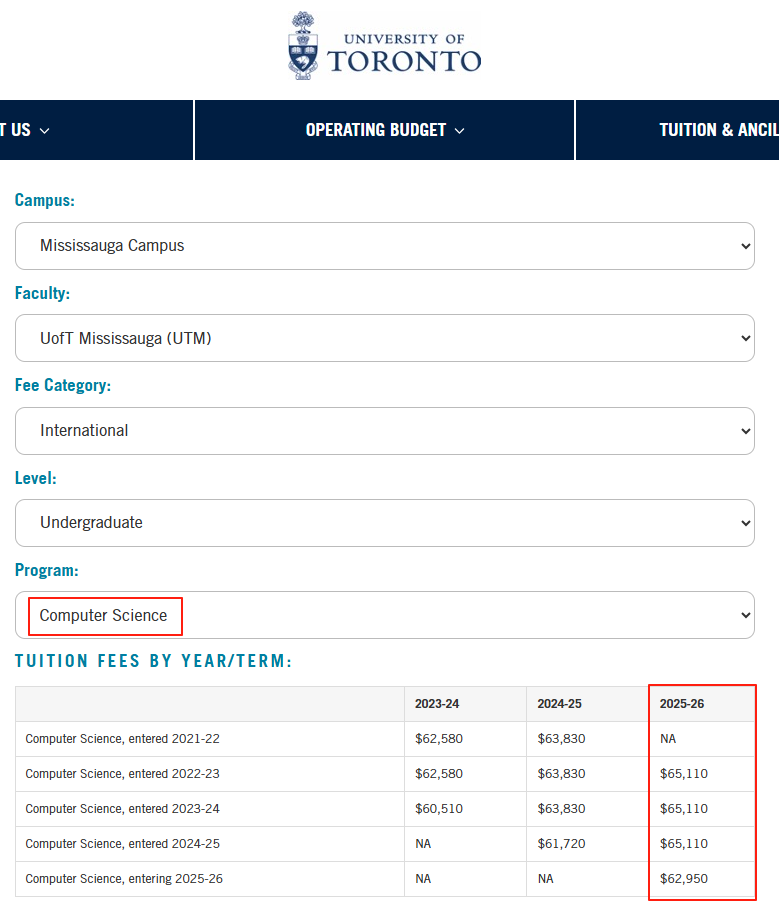Select row Computer Science, entered 2022-23
The width and height of the screenshot is (779, 920).
pyautogui.click(x=385, y=774)
